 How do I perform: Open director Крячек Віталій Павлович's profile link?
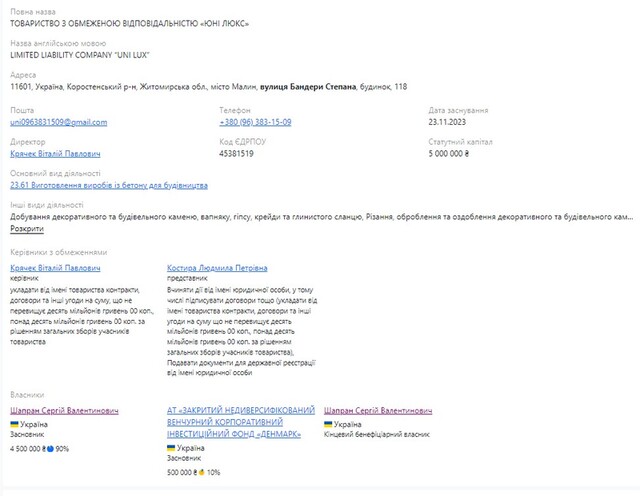pyautogui.click(x=55, y=154)
